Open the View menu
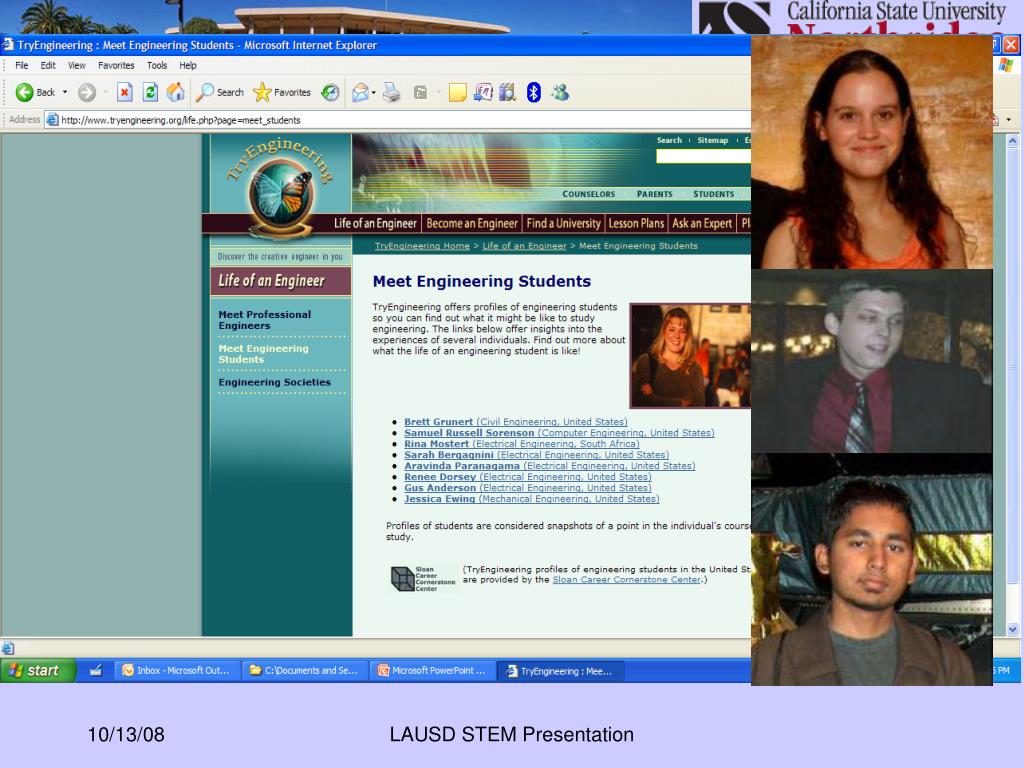Screen dimensions: 1024x768 point(76,65)
